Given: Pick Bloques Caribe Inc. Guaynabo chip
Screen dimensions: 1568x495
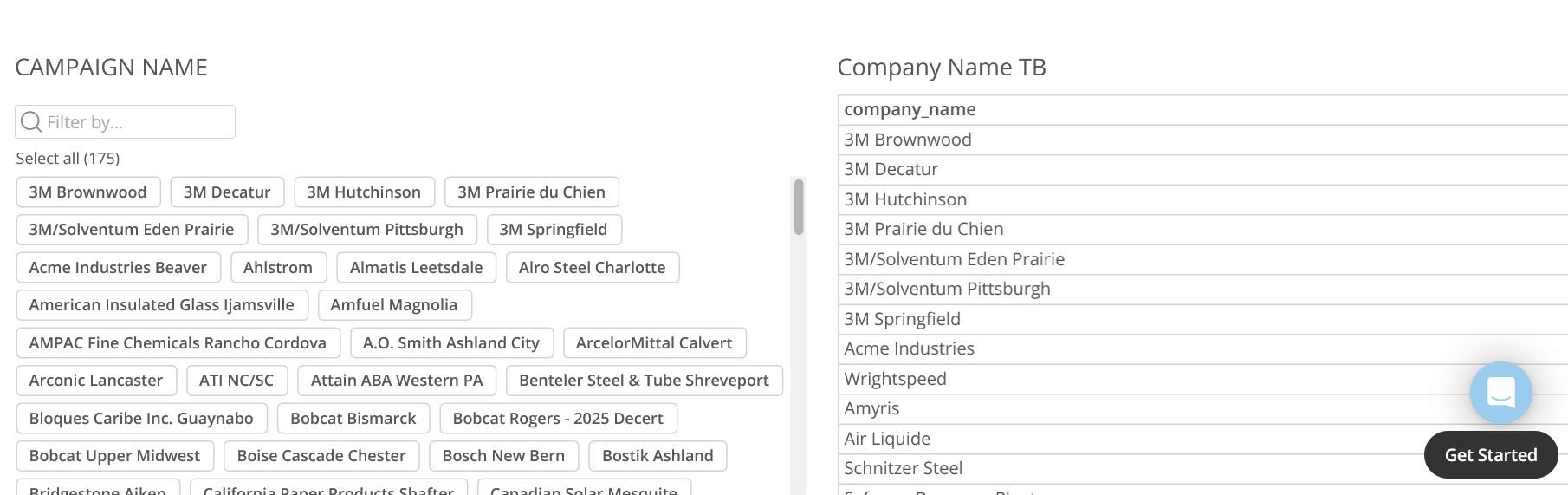Looking at the screenshot, I should coord(141,419).
